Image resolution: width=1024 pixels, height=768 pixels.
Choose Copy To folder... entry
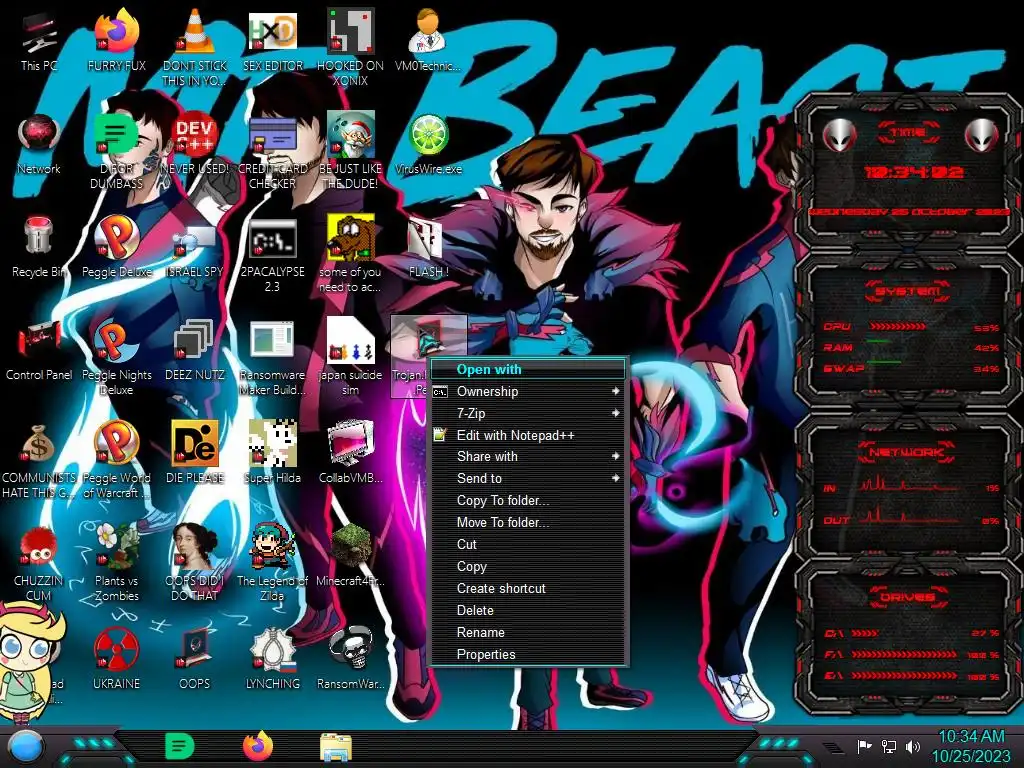pyautogui.click(x=528, y=501)
